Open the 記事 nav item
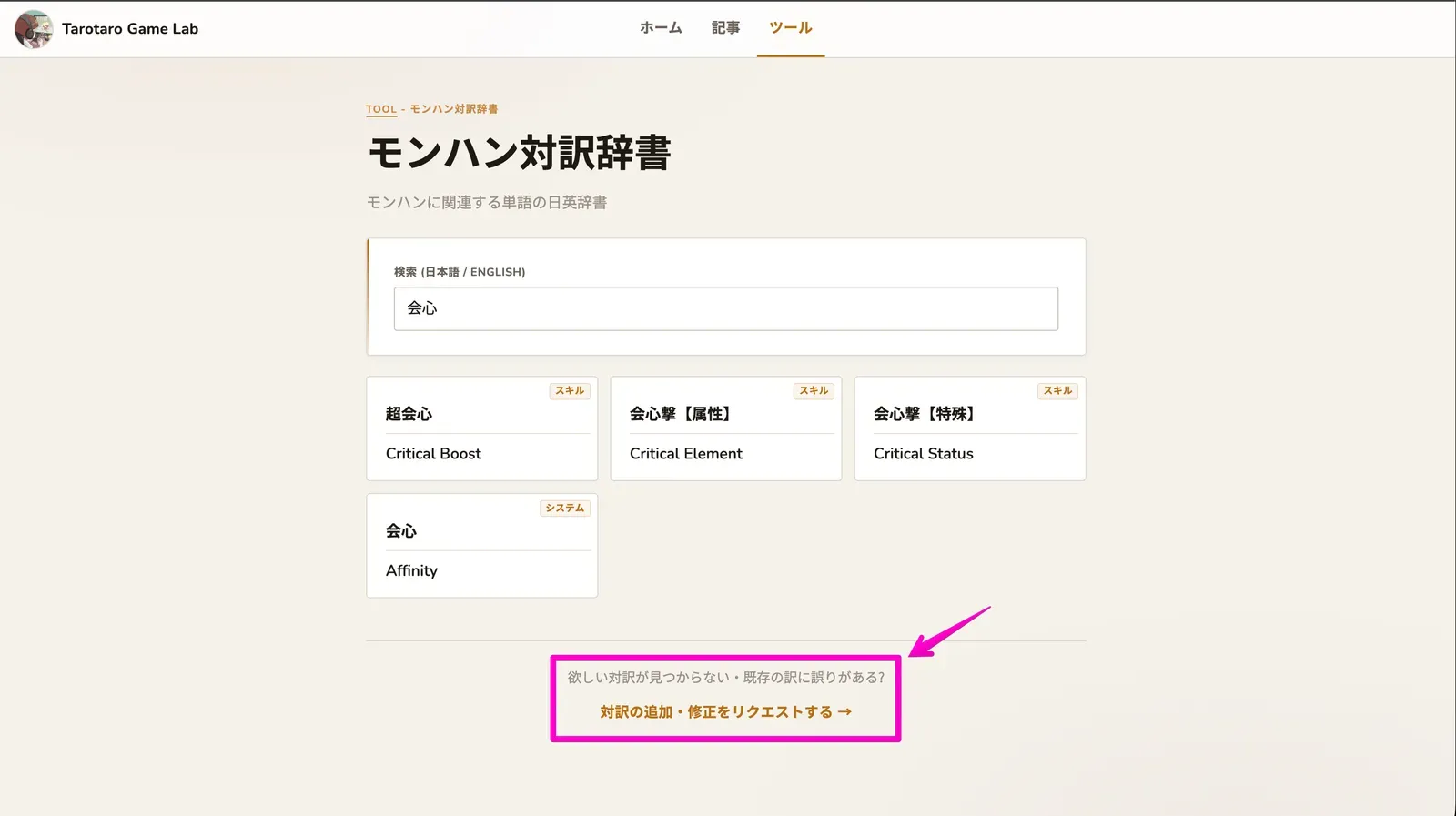The width and height of the screenshot is (1456, 816). [x=725, y=28]
